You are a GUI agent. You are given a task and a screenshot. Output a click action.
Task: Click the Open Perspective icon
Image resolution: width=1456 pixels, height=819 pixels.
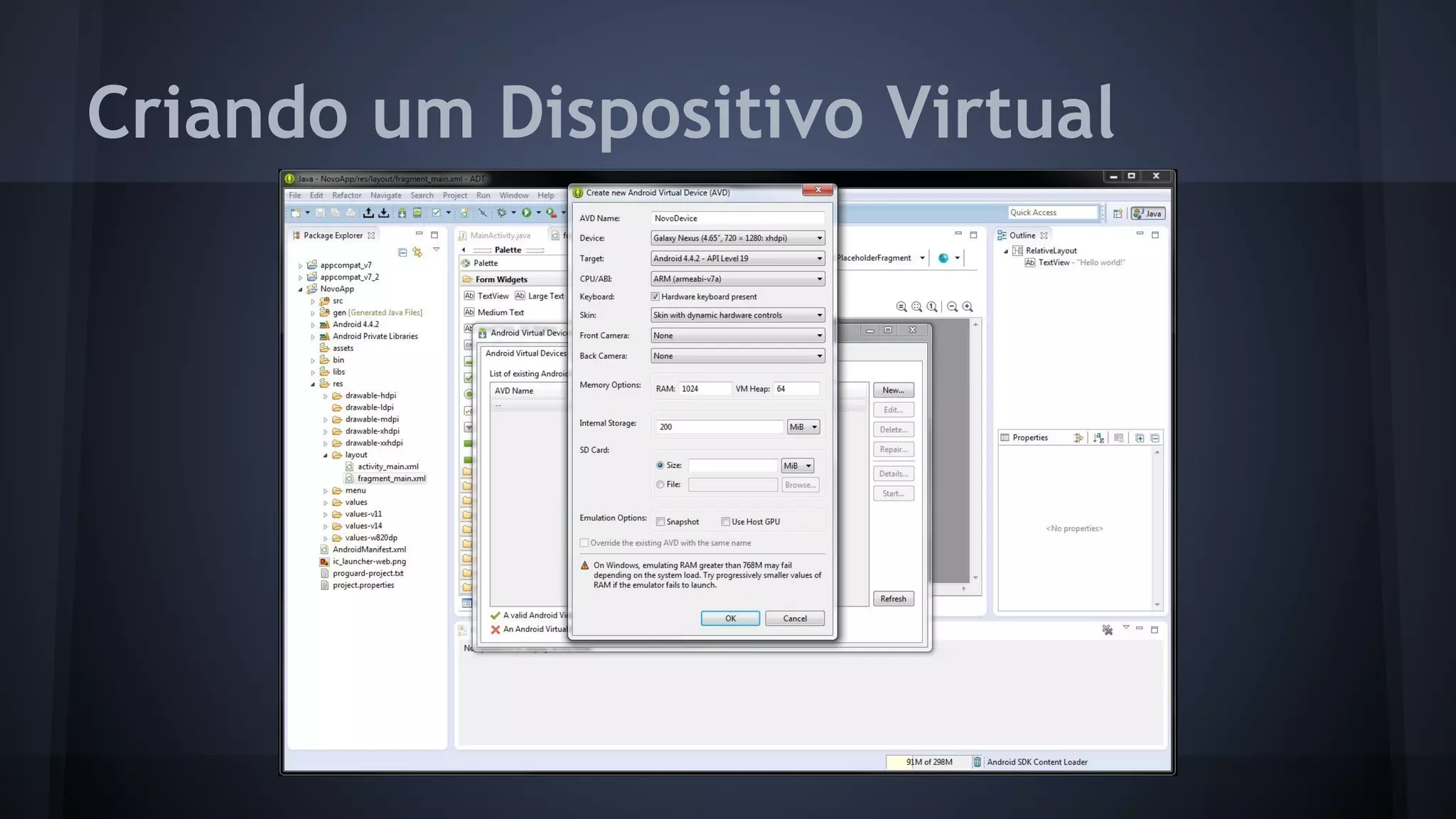[x=1118, y=213]
